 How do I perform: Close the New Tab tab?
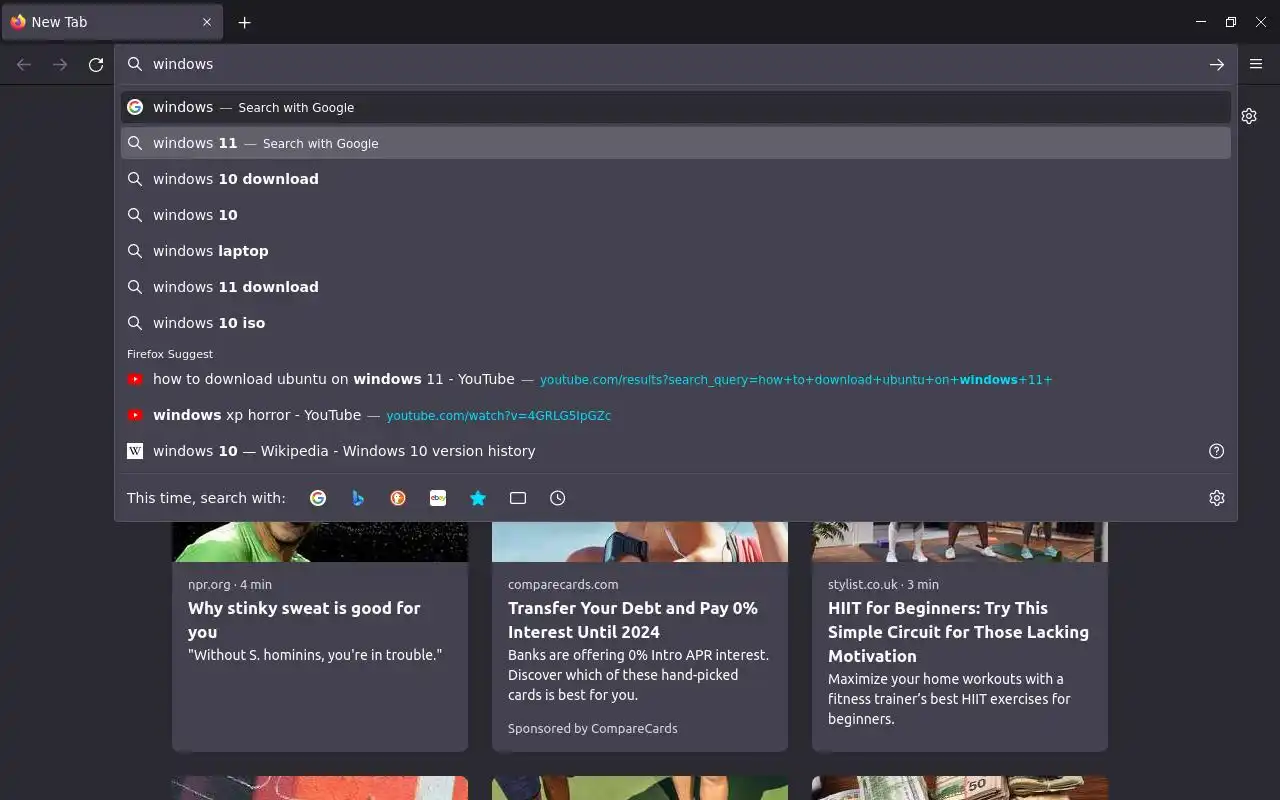207,22
